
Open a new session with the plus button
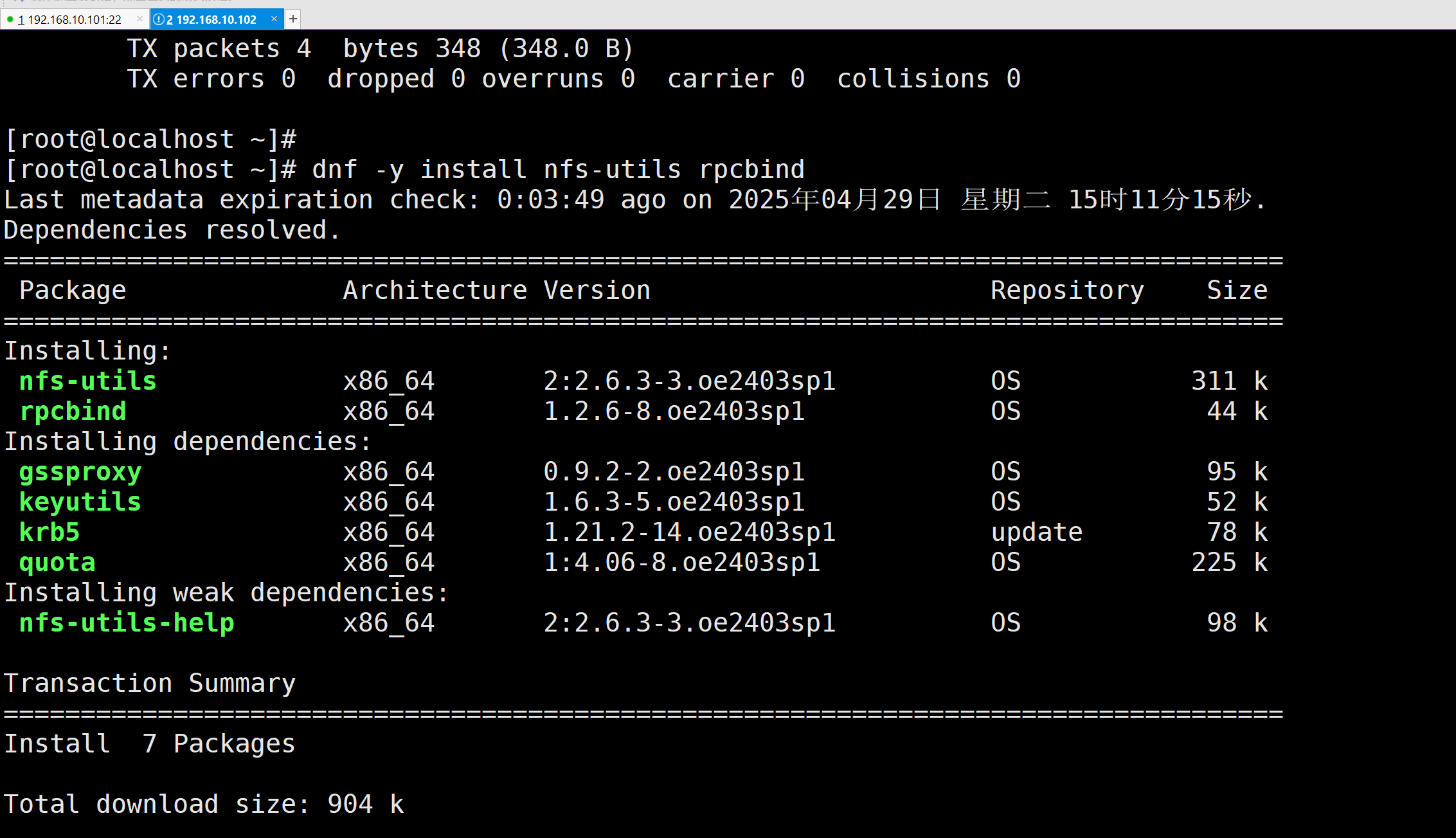[293, 19]
